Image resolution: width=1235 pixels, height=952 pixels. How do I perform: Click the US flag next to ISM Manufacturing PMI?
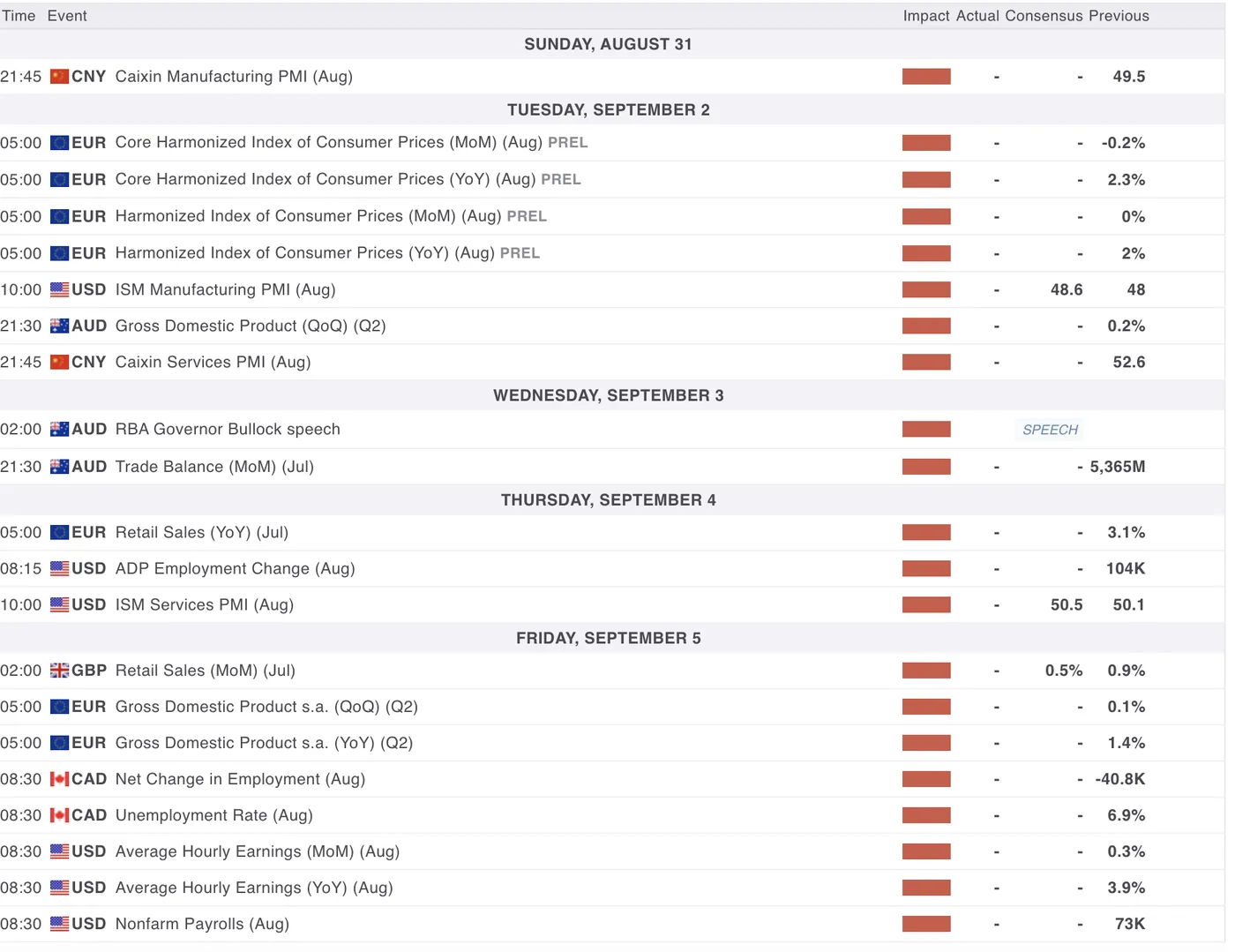(59, 289)
